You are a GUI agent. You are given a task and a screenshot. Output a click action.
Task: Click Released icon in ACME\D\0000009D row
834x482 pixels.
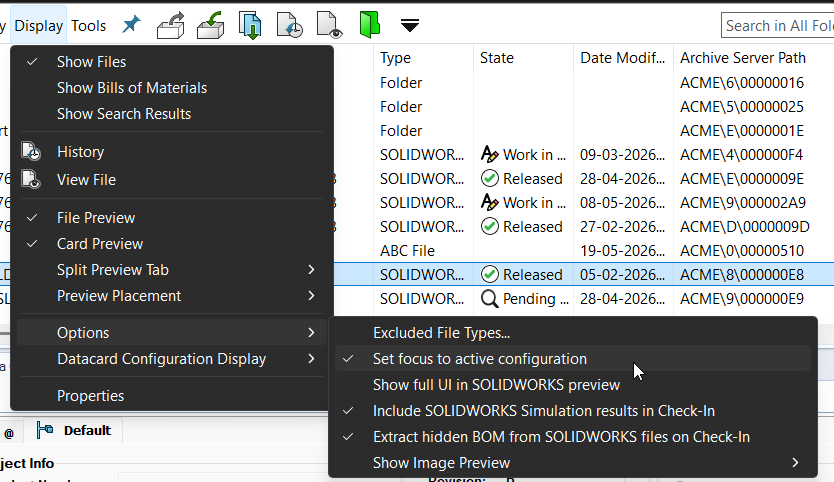pos(489,227)
